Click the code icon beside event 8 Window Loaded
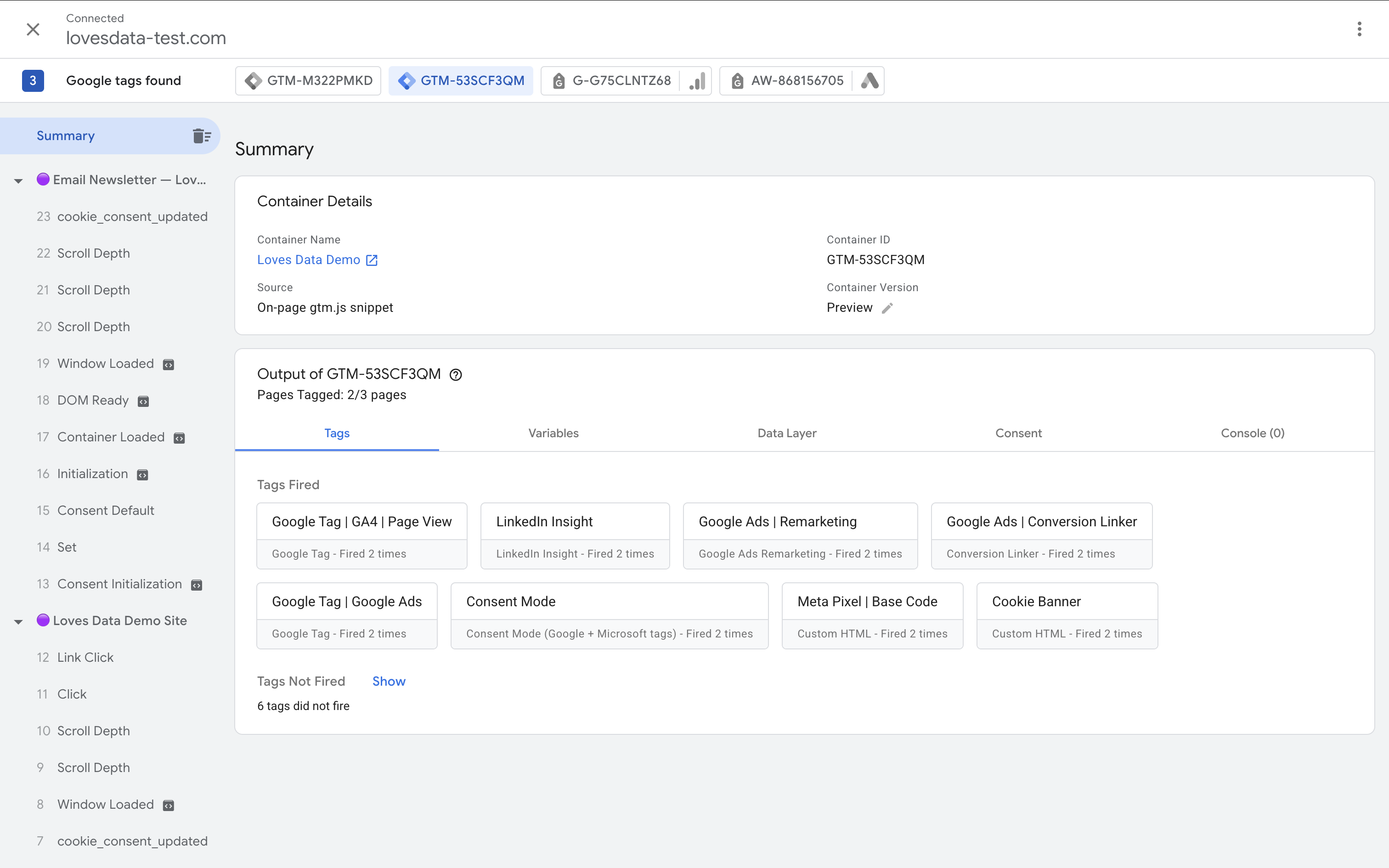 click(168, 806)
